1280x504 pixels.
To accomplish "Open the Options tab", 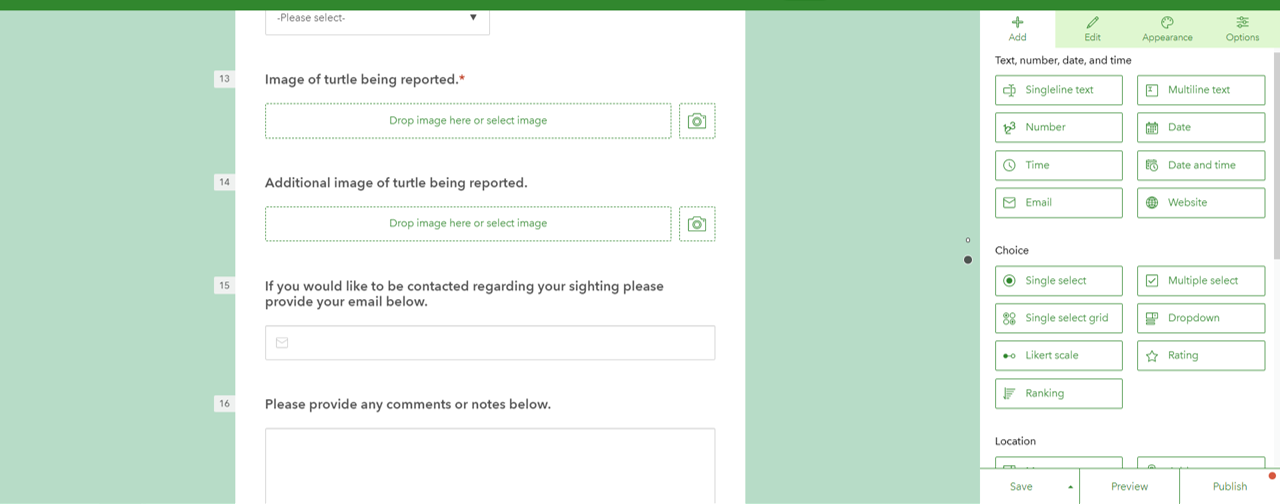I will pyautogui.click(x=1242, y=28).
